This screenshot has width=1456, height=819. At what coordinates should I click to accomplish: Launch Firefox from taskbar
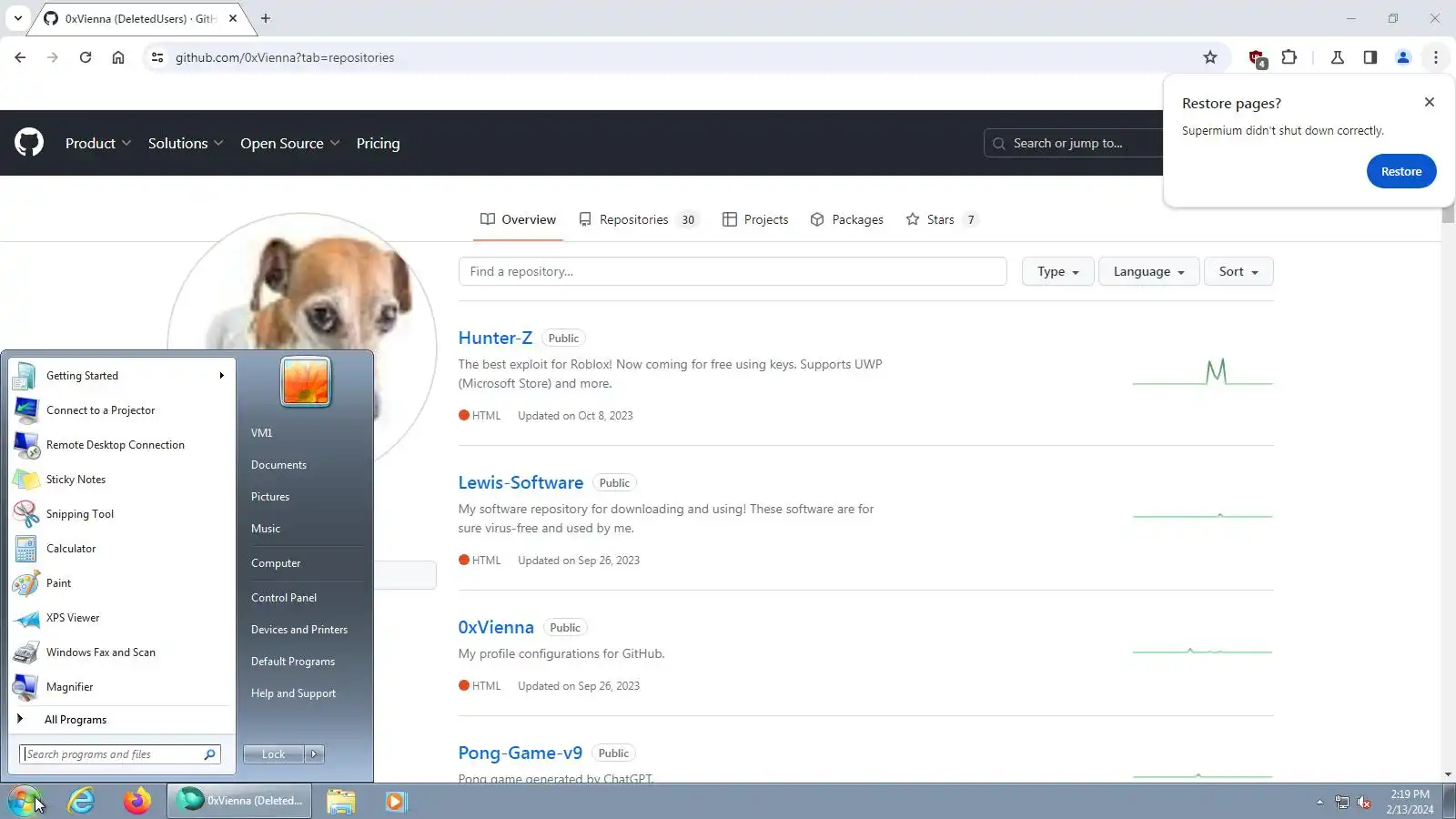(137, 801)
